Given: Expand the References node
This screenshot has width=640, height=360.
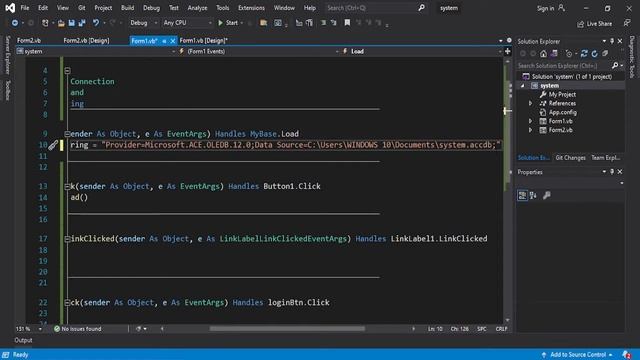Looking at the screenshot, I should point(530,103).
